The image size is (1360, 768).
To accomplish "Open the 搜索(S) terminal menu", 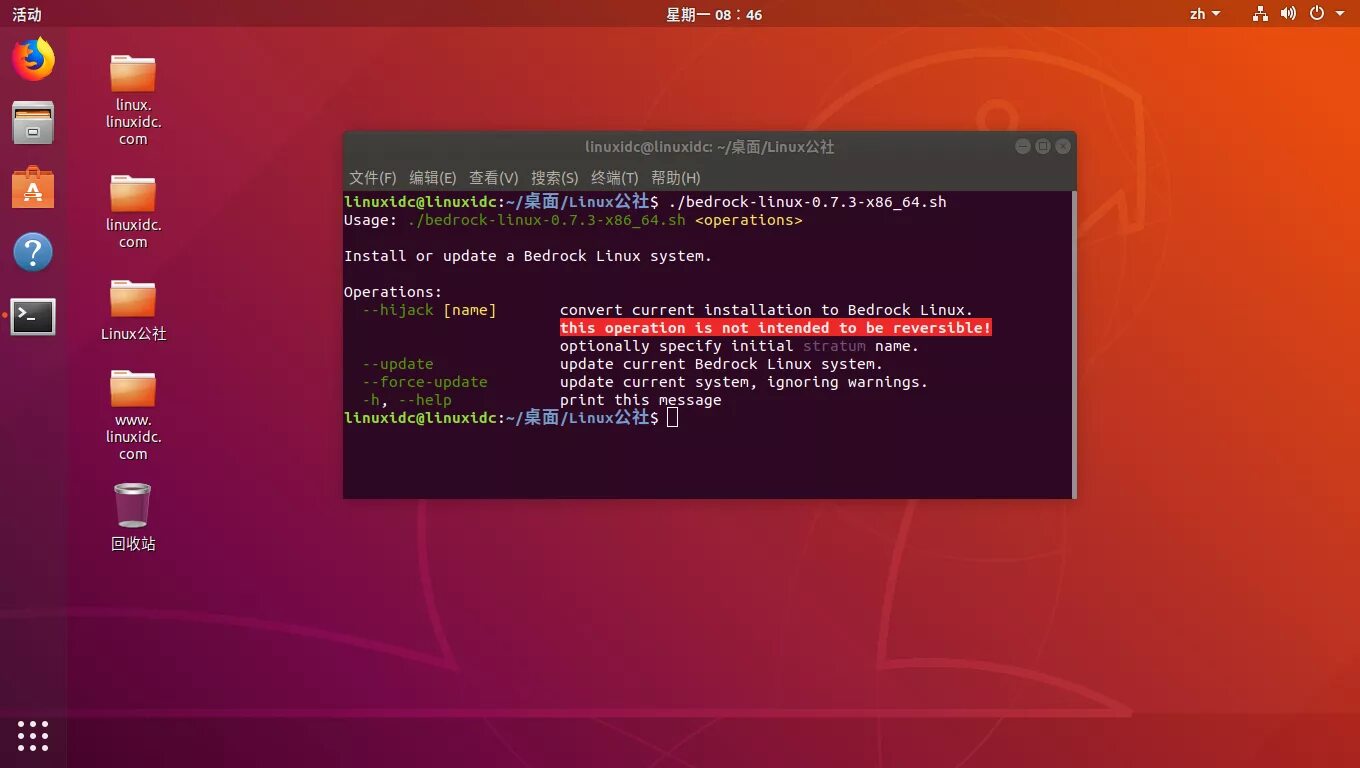I will (x=554, y=177).
